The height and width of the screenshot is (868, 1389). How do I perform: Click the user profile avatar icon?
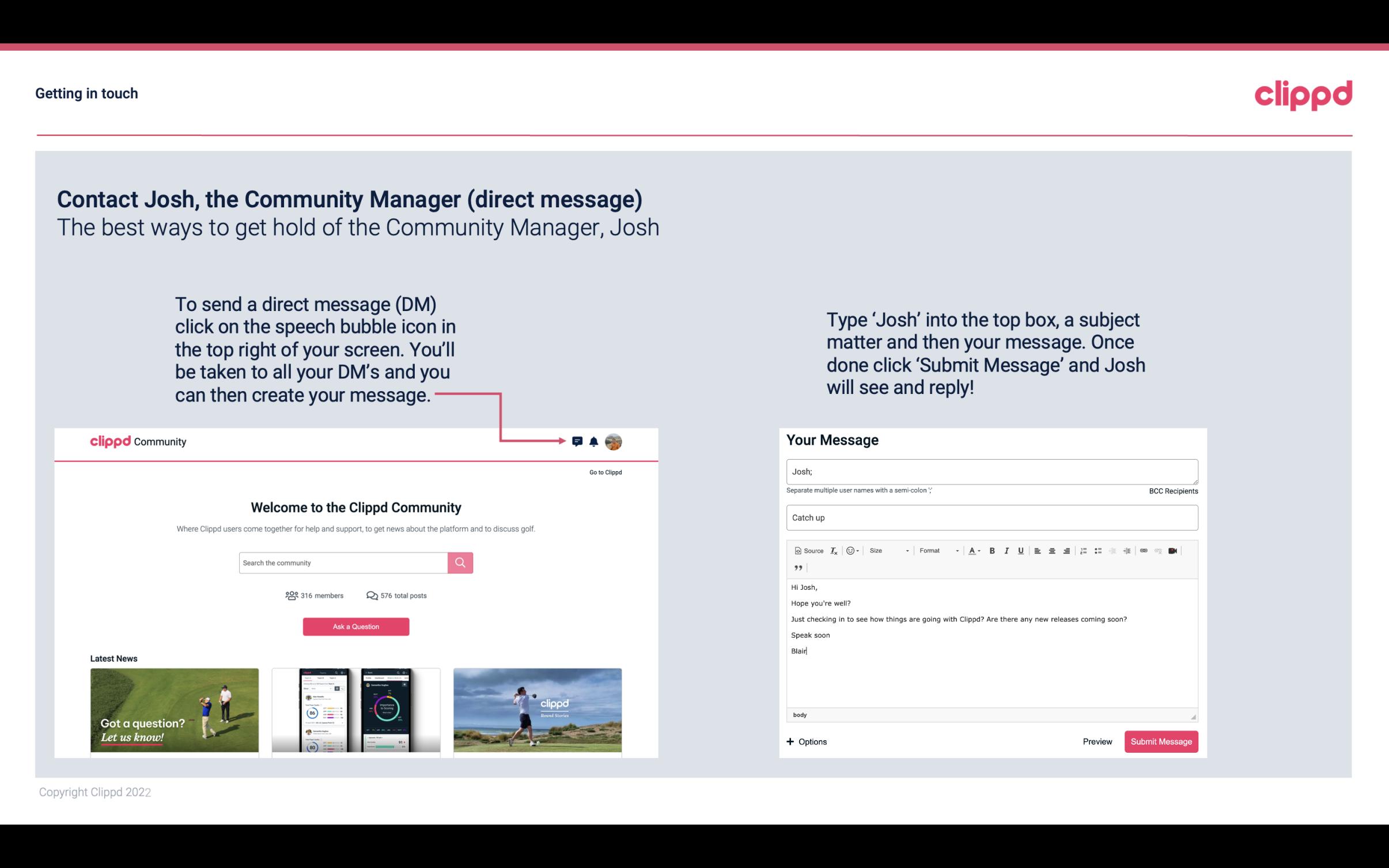[x=613, y=441]
